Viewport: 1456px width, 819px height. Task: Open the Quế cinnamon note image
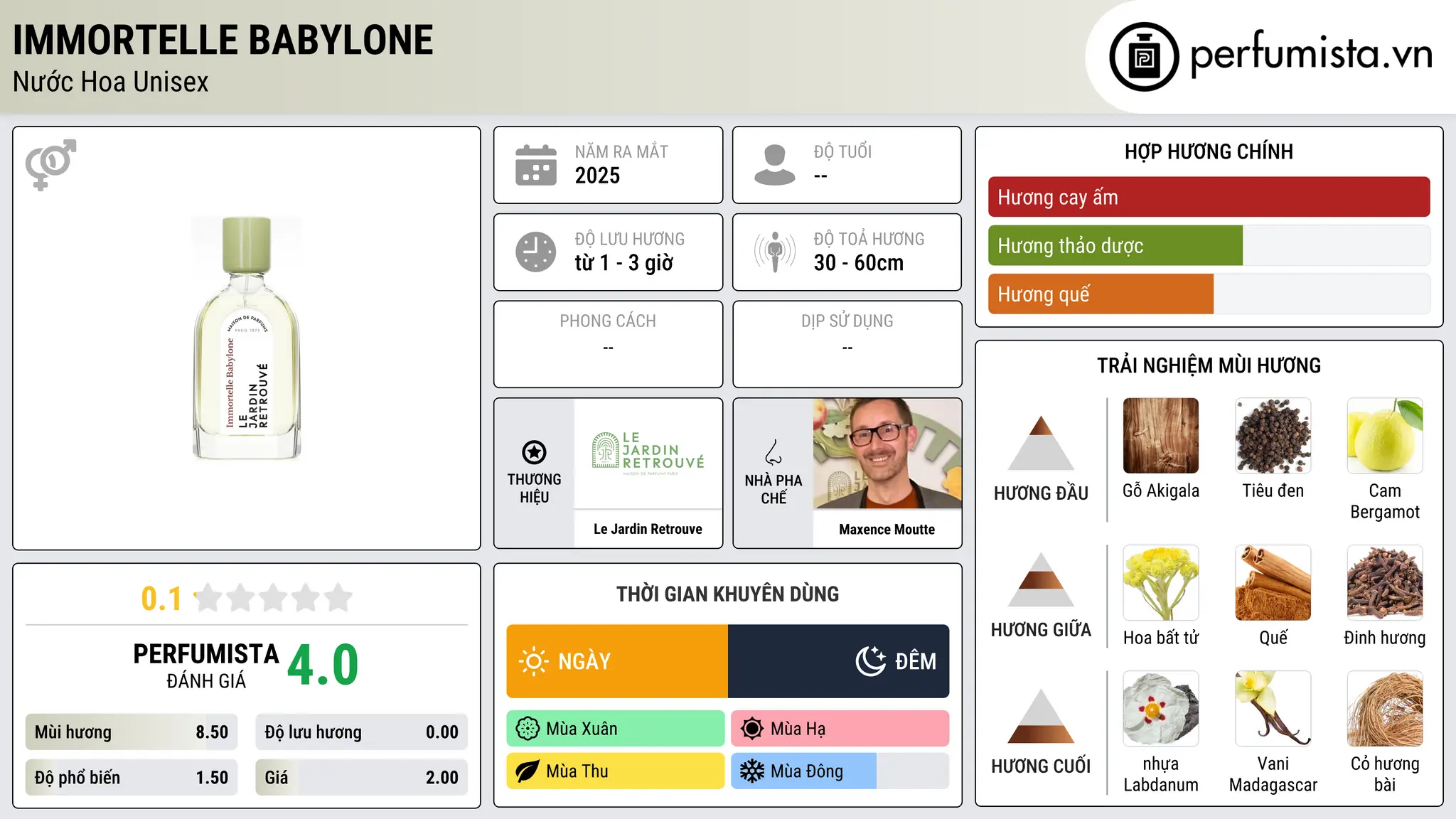pos(1273,583)
